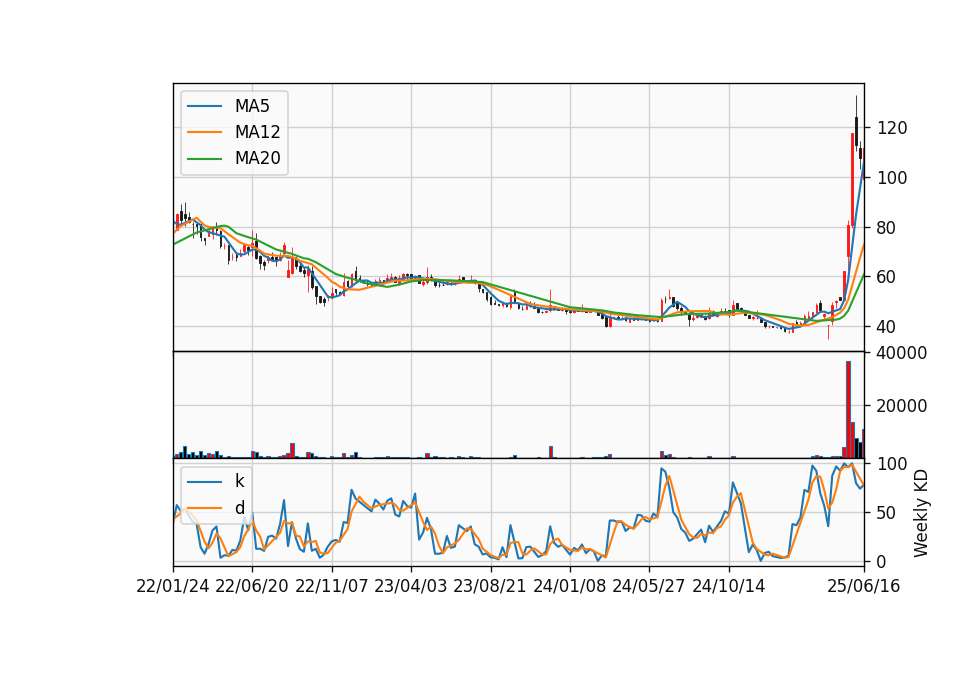Click the 25/06/16 date tick label
960x690 pixels.
864,586
